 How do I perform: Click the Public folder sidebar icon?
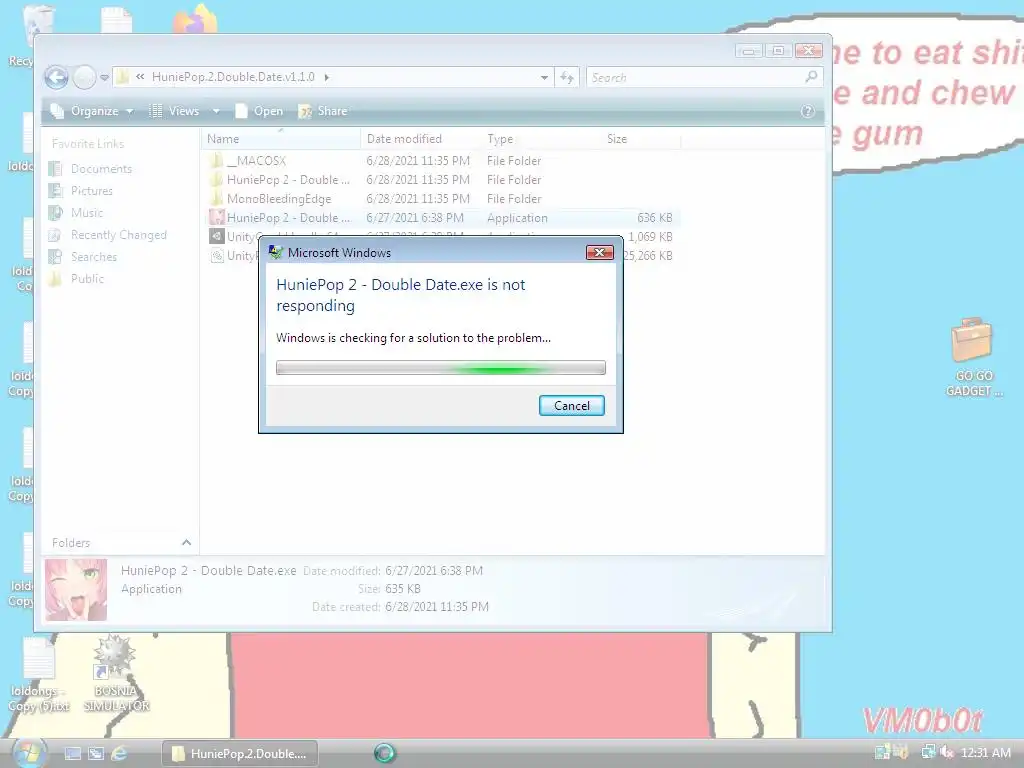click(56, 279)
